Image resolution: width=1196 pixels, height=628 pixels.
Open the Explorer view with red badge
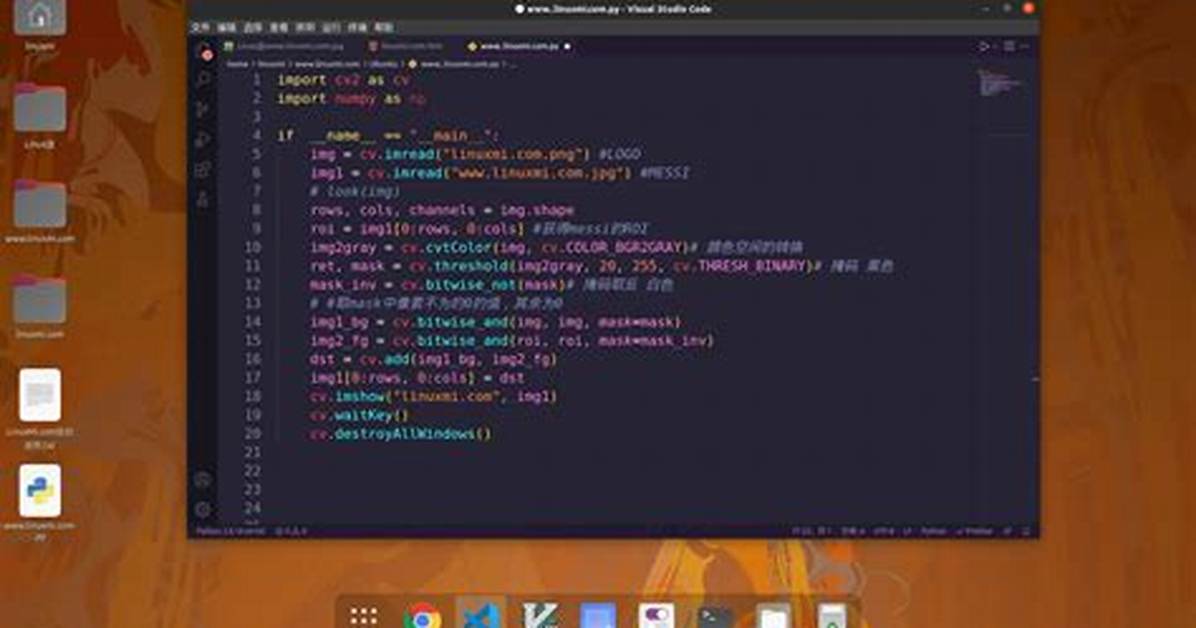[204, 52]
